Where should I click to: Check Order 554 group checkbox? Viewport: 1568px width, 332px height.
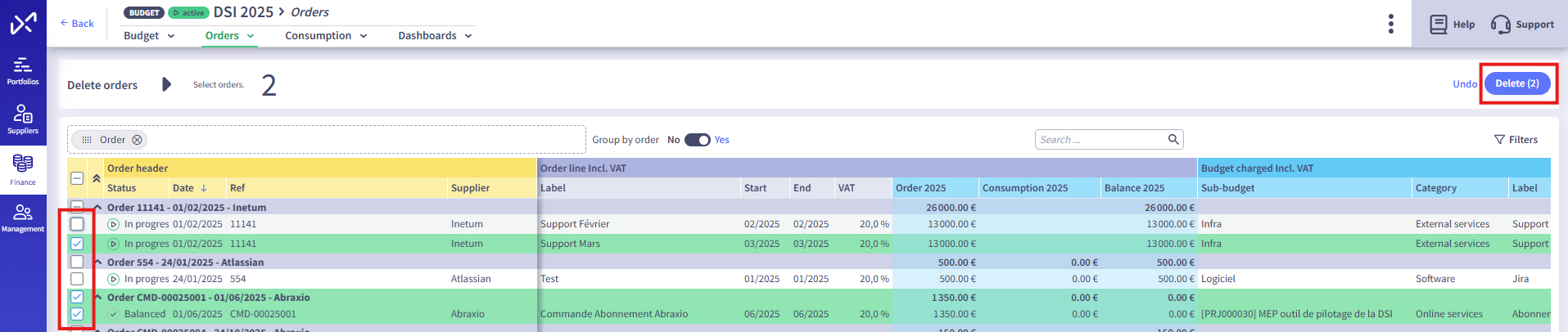tap(77, 262)
